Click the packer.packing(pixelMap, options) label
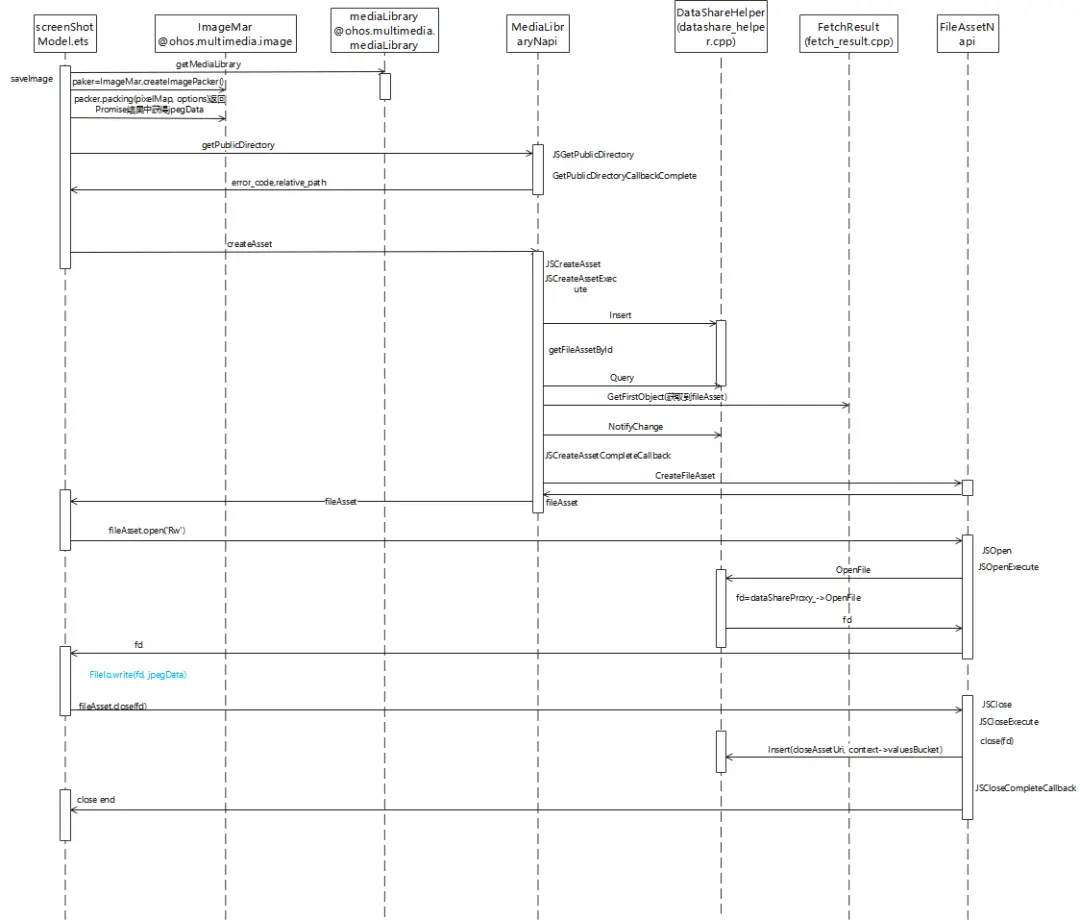This screenshot has width=1080, height=920. [149, 104]
